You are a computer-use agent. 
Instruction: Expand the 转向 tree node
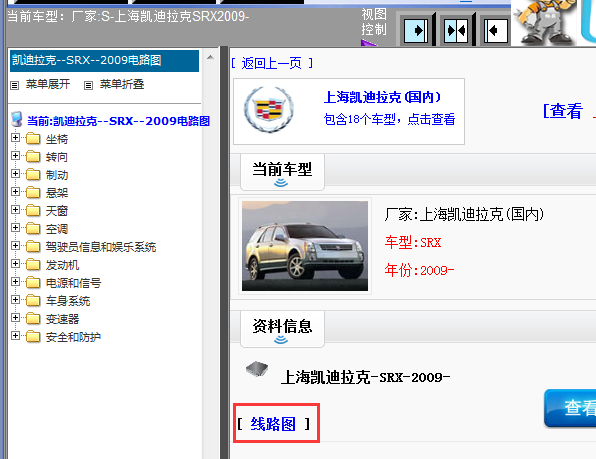[15, 155]
